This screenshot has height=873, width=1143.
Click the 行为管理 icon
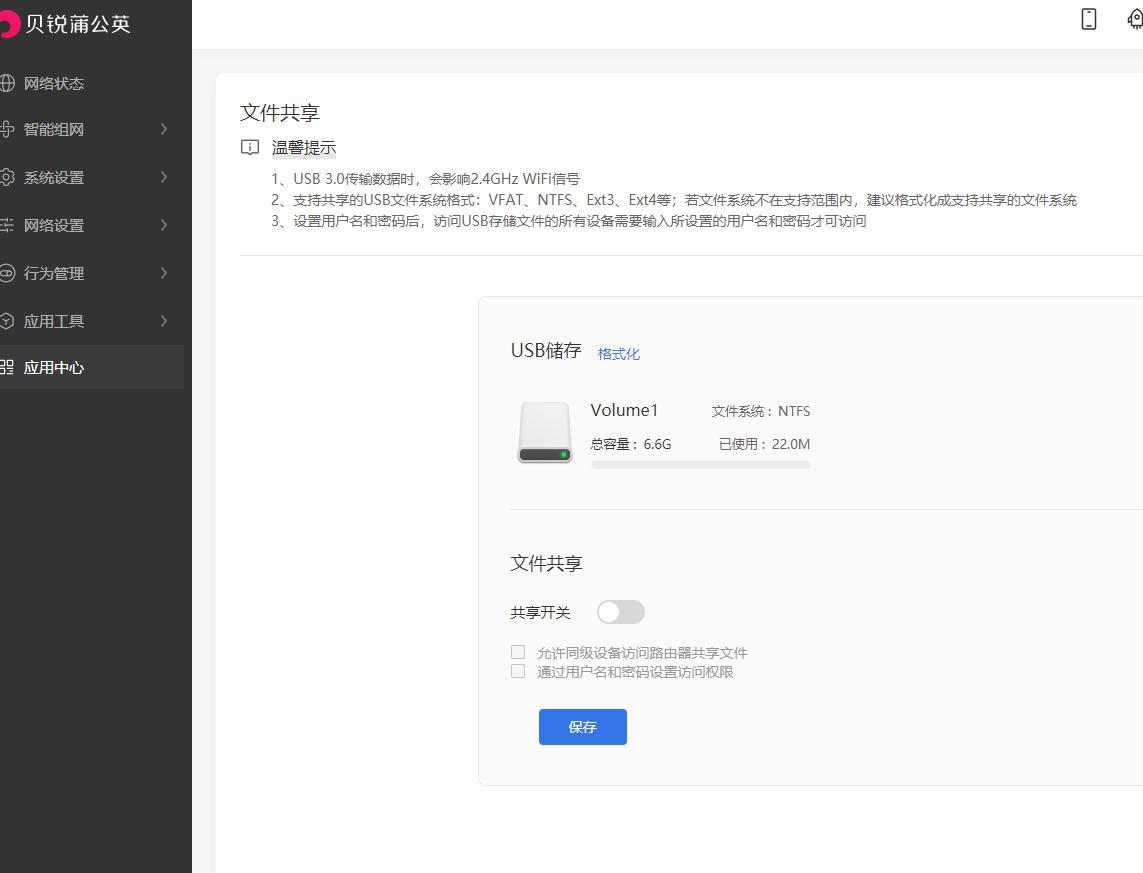pos(7,273)
